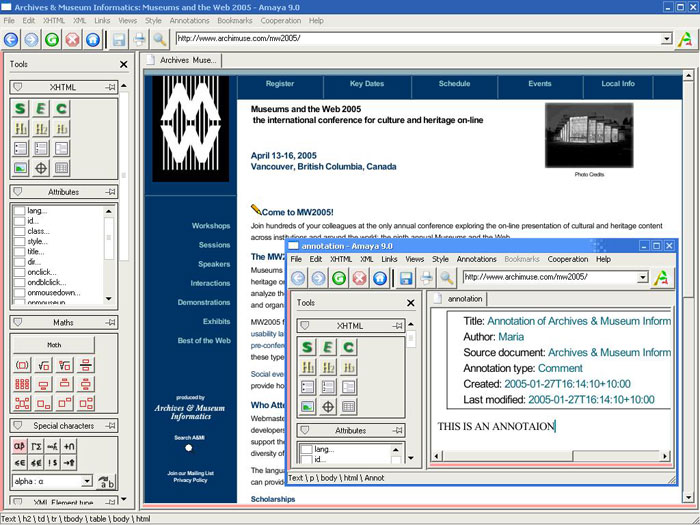Click Save icon in annotation window toolbar
700x525 pixels.
(406, 278)
